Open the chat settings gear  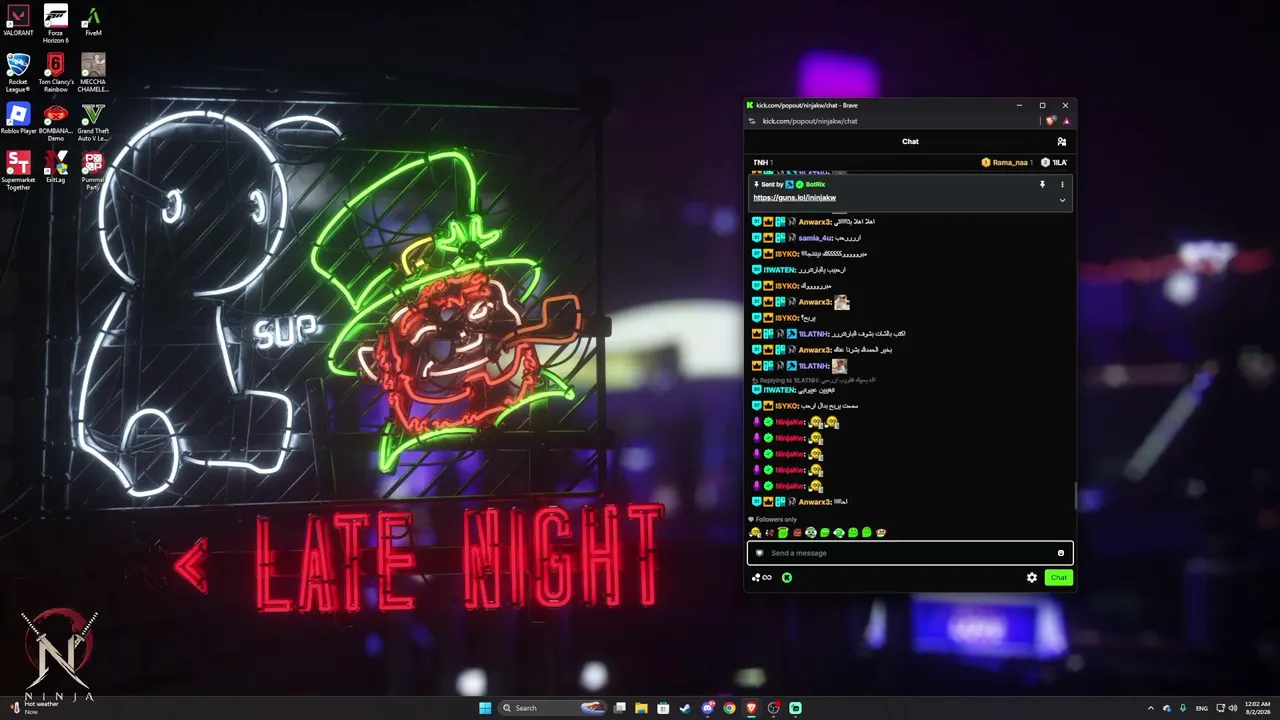coord(1032,577)
